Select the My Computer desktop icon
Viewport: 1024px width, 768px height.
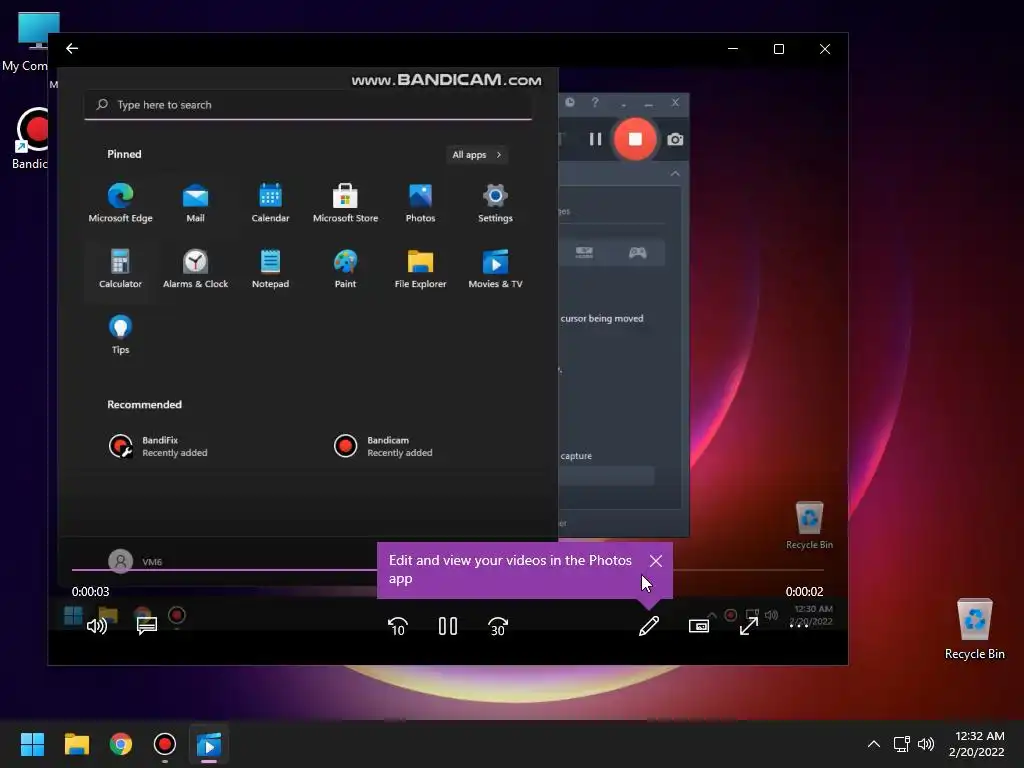click(x=25, y=41)
